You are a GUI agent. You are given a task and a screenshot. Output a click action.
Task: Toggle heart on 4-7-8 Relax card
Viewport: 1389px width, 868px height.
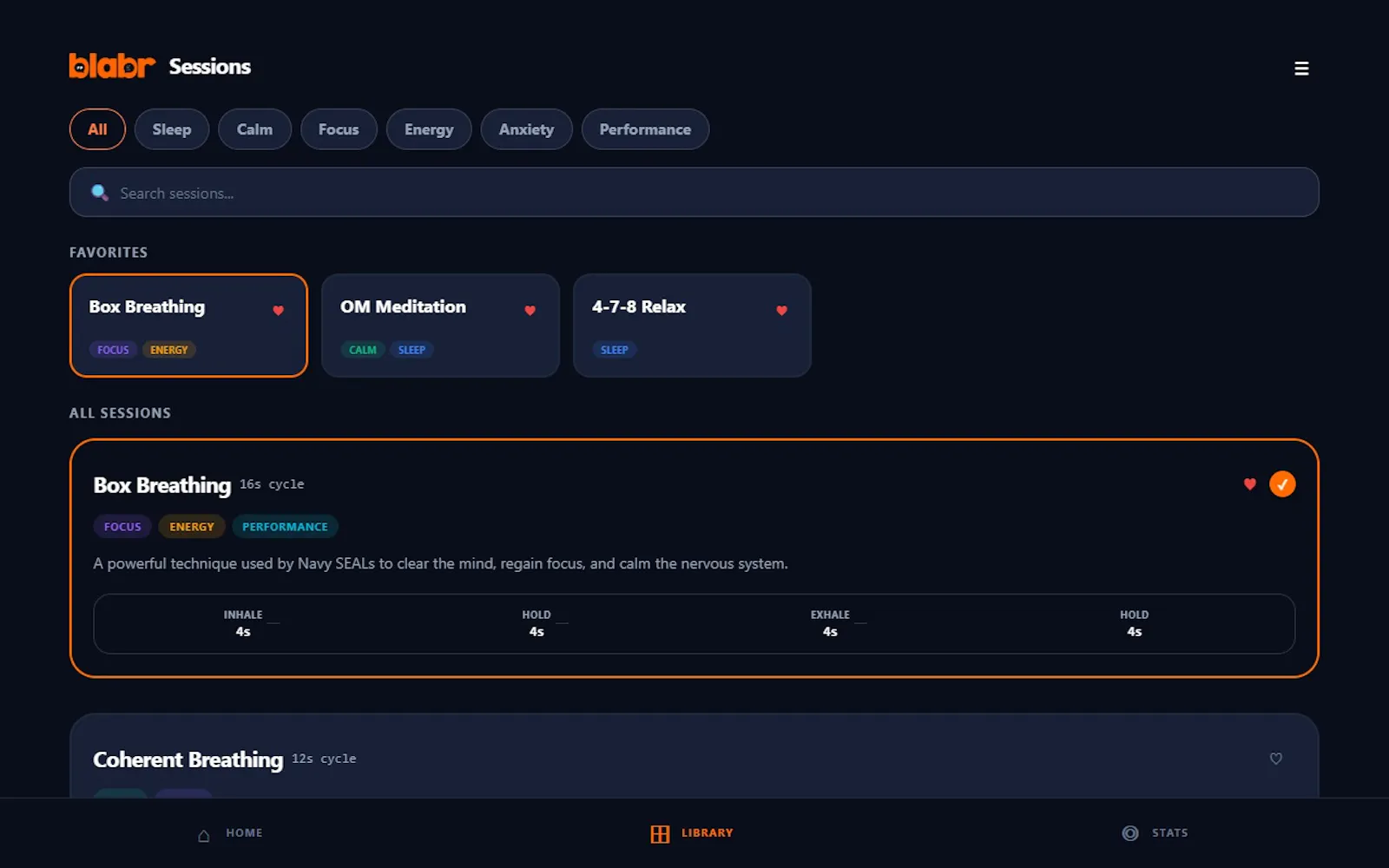point(781,310)
